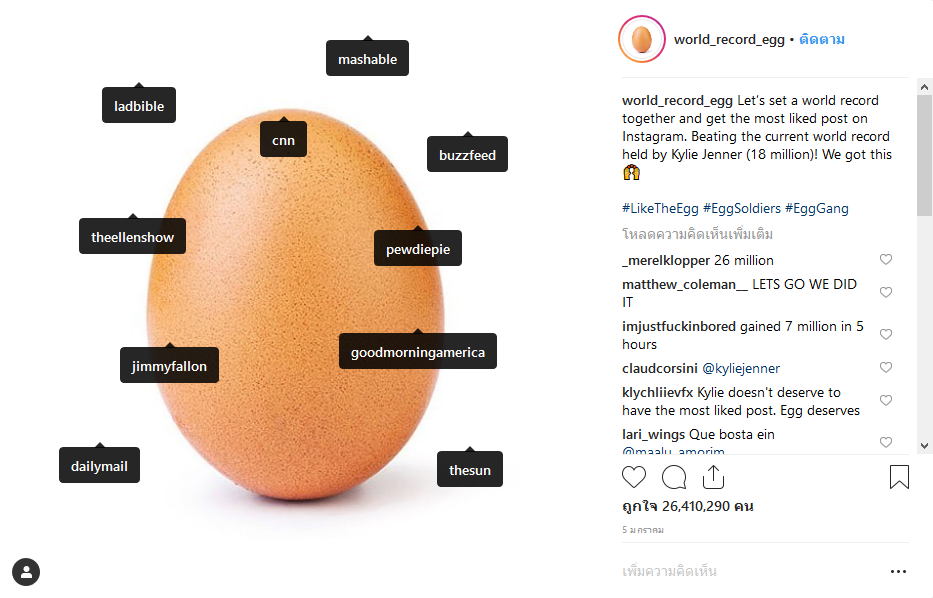Open the comment bubble icon
Image resolution: width=933 pixels, height=598 pixels.
click(674, 477)
